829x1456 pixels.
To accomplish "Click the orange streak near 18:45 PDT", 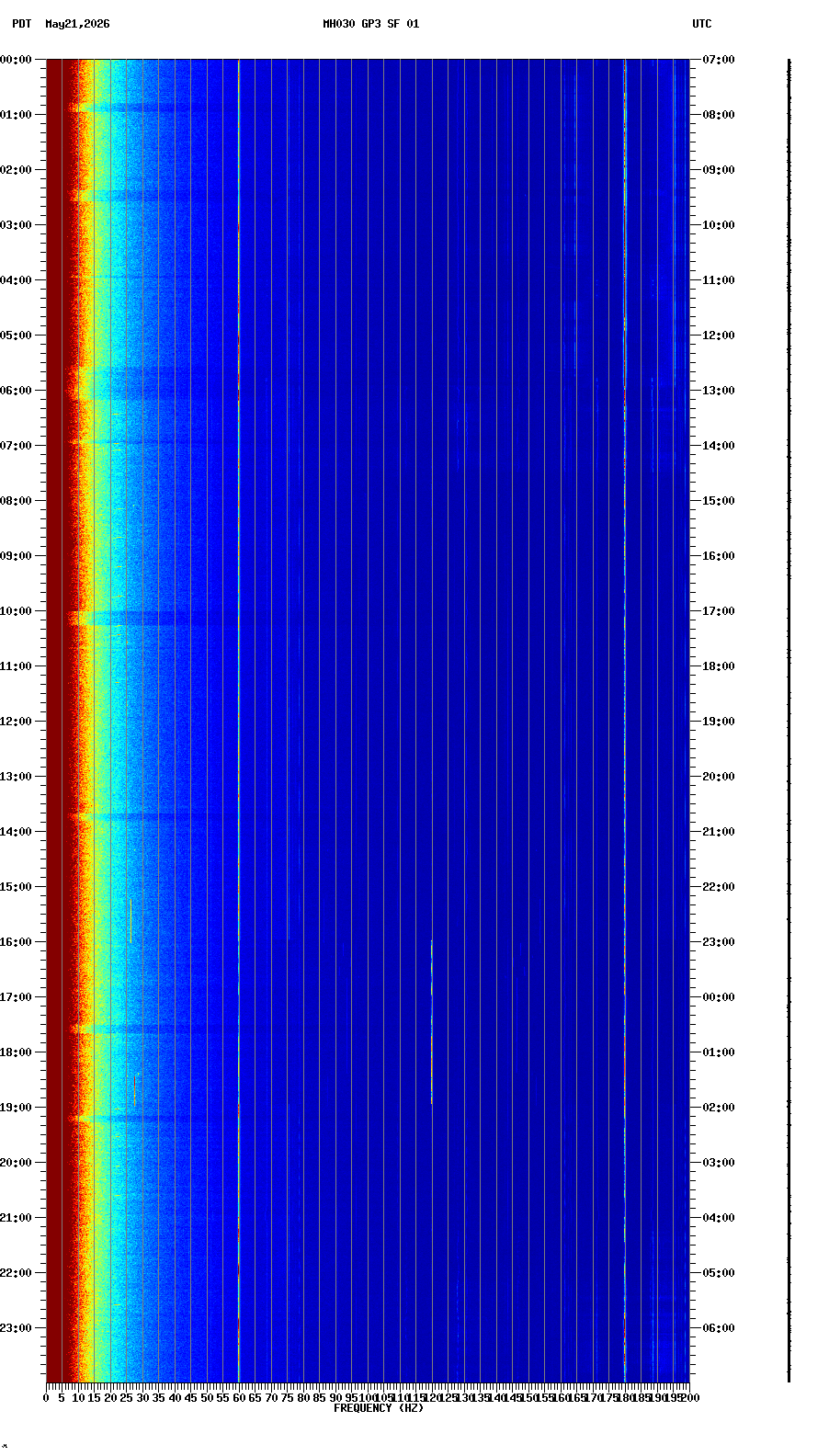I will [x=134, y=1091].
